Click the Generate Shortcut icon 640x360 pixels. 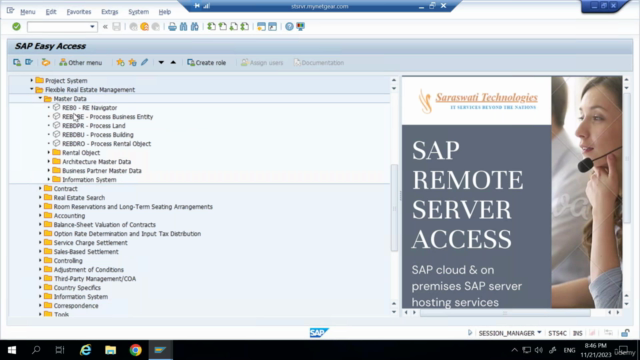point(272,27)
